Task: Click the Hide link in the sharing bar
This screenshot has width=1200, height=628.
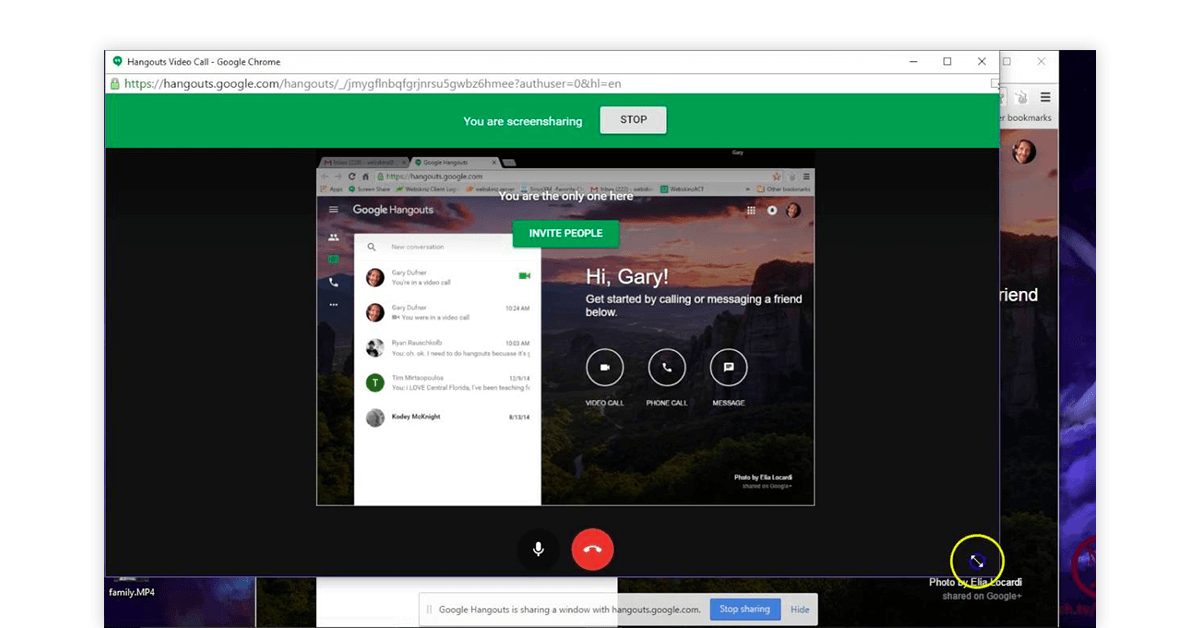Action: pyautogui.click(x=800, y=609)
